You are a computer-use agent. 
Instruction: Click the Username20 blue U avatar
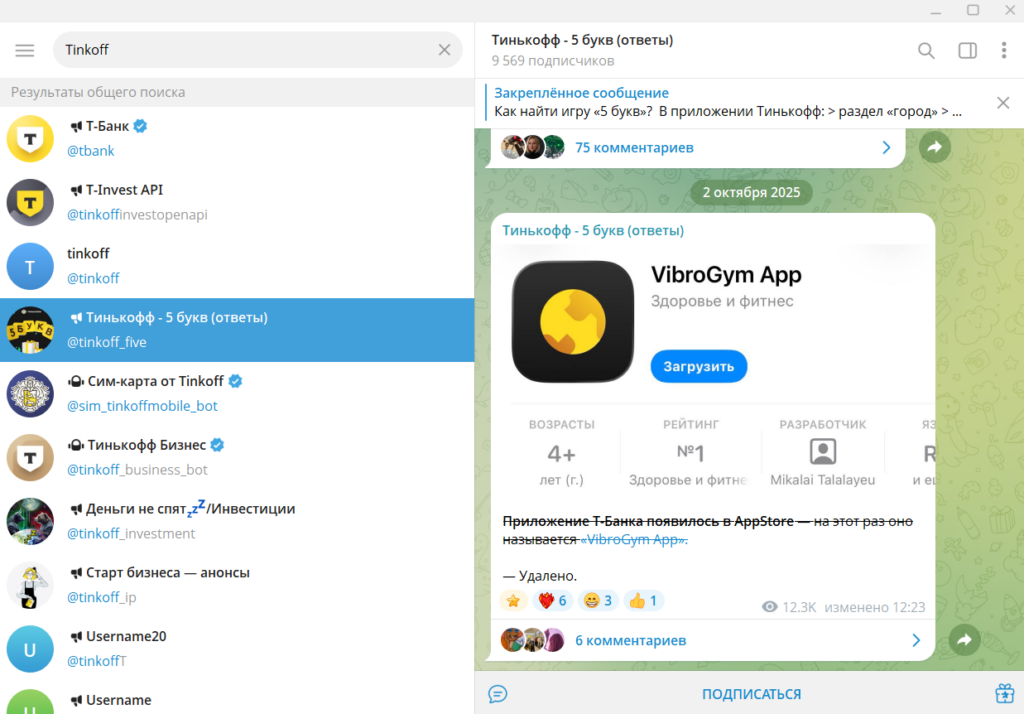[30, 649]
